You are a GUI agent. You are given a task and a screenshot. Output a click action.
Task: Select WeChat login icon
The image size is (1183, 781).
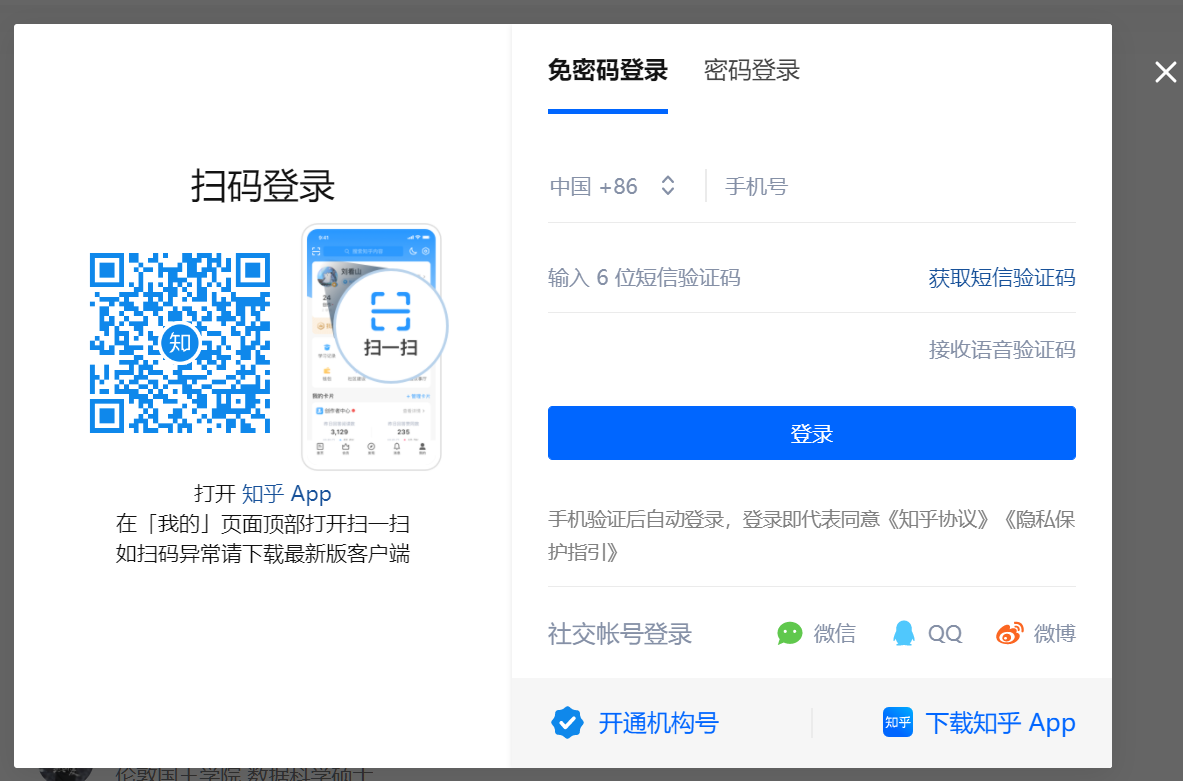(789, 633)
